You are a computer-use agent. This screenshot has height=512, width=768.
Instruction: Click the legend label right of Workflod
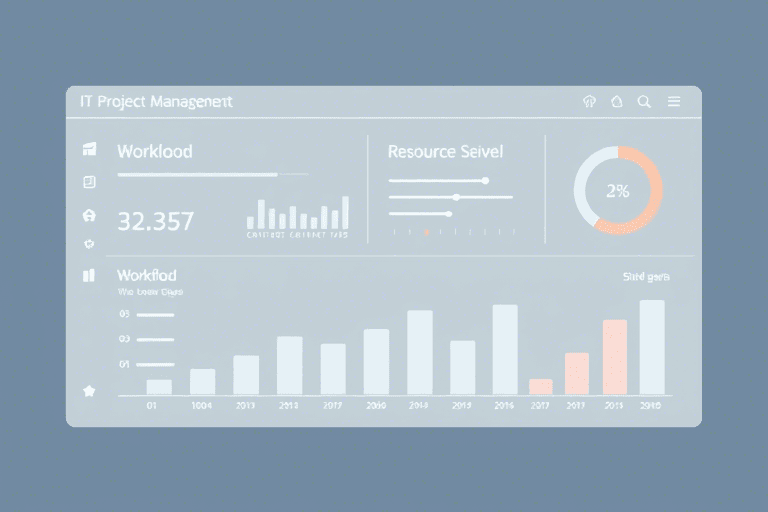pyautogui.click(x=645, y=276)
